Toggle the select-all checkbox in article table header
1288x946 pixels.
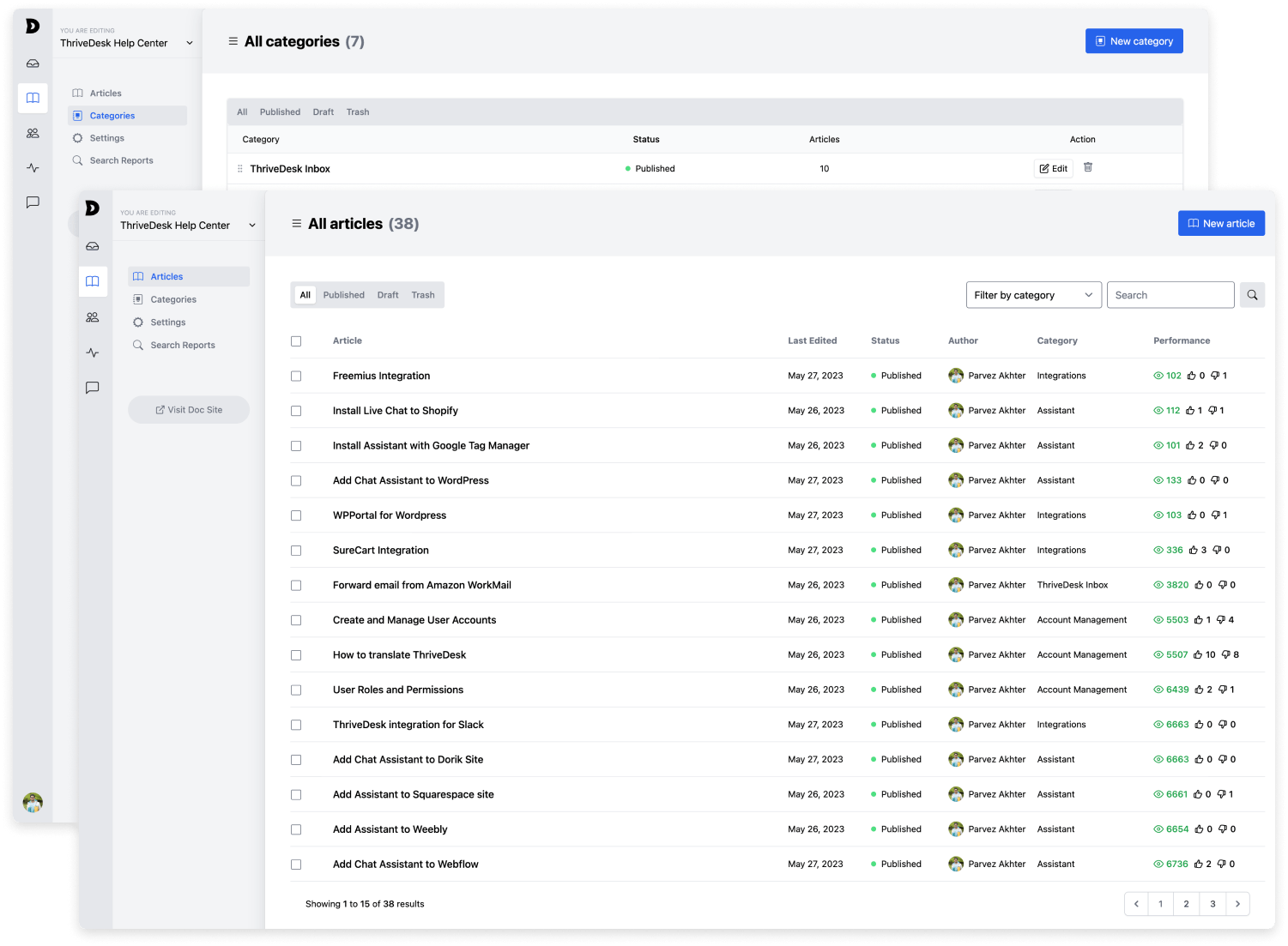[296, 341]
